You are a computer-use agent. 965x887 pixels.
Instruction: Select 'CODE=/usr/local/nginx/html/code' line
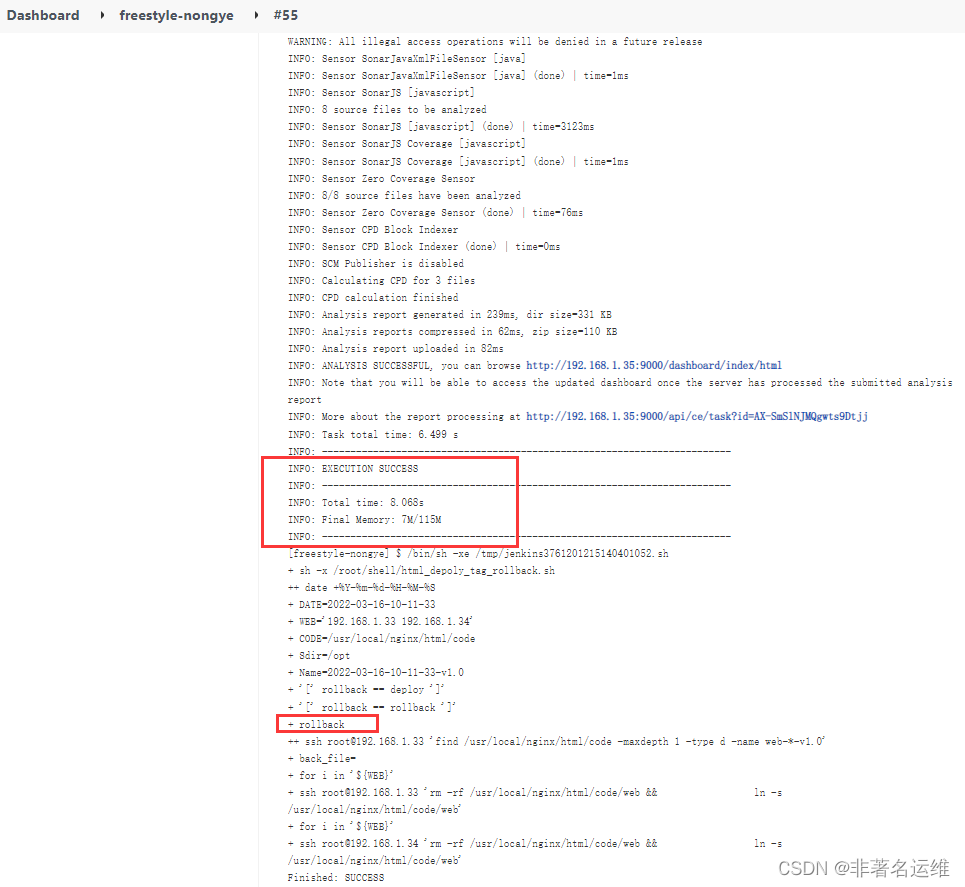coord(381,639)
